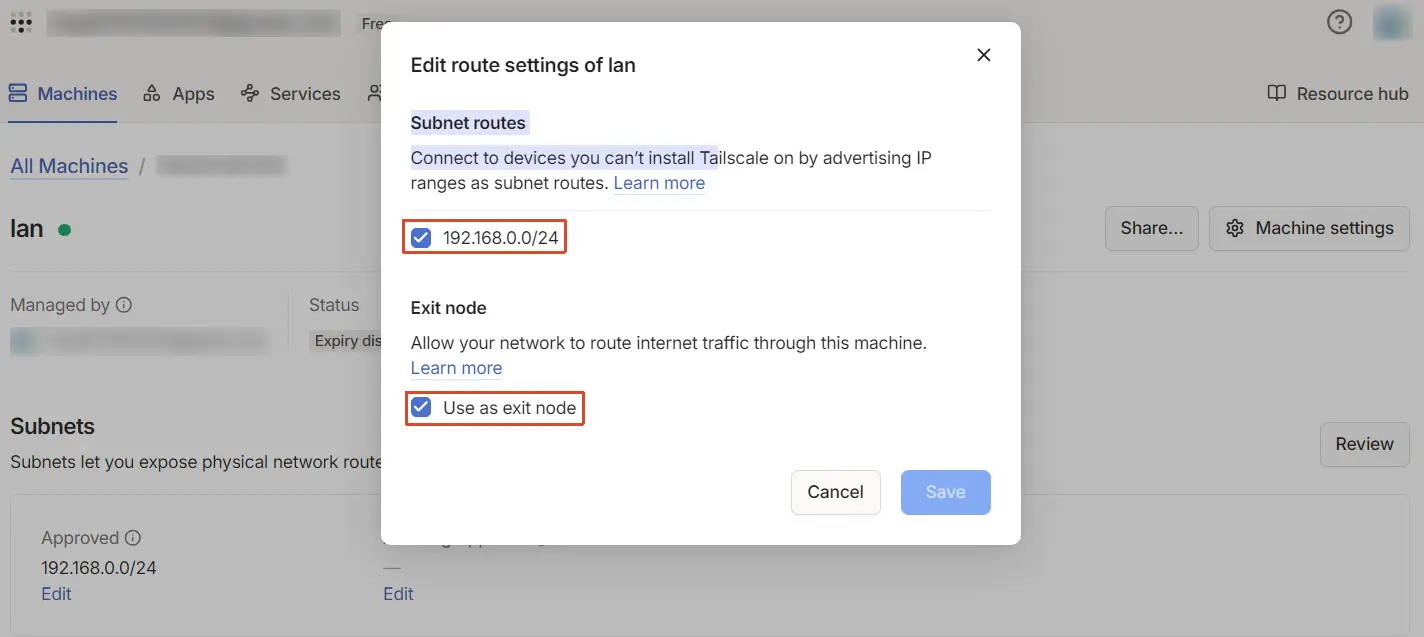
Task: Click the Resource hub book icon
Action: tap(1276, 94)
